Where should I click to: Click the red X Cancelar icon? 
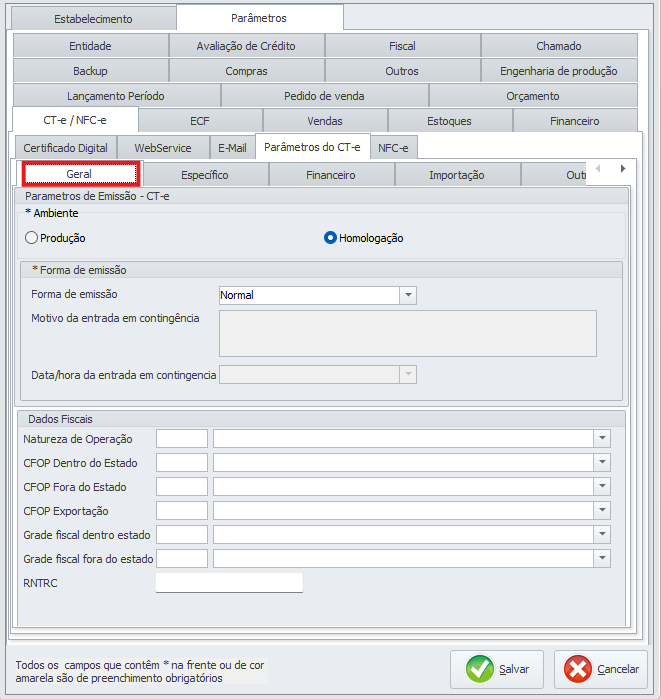coord(577,669)
